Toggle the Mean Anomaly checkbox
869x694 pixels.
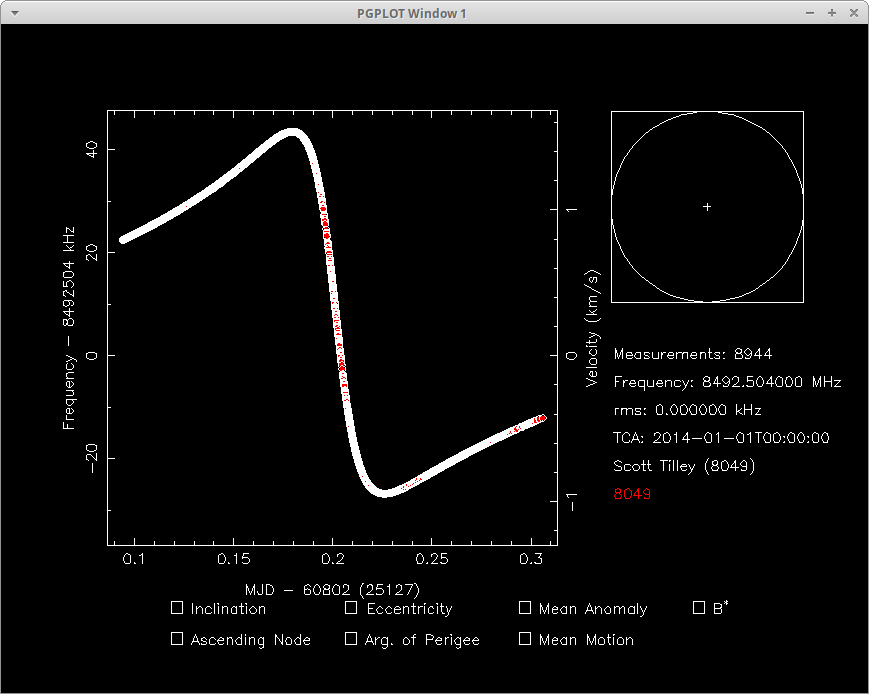tap(524, 607)
